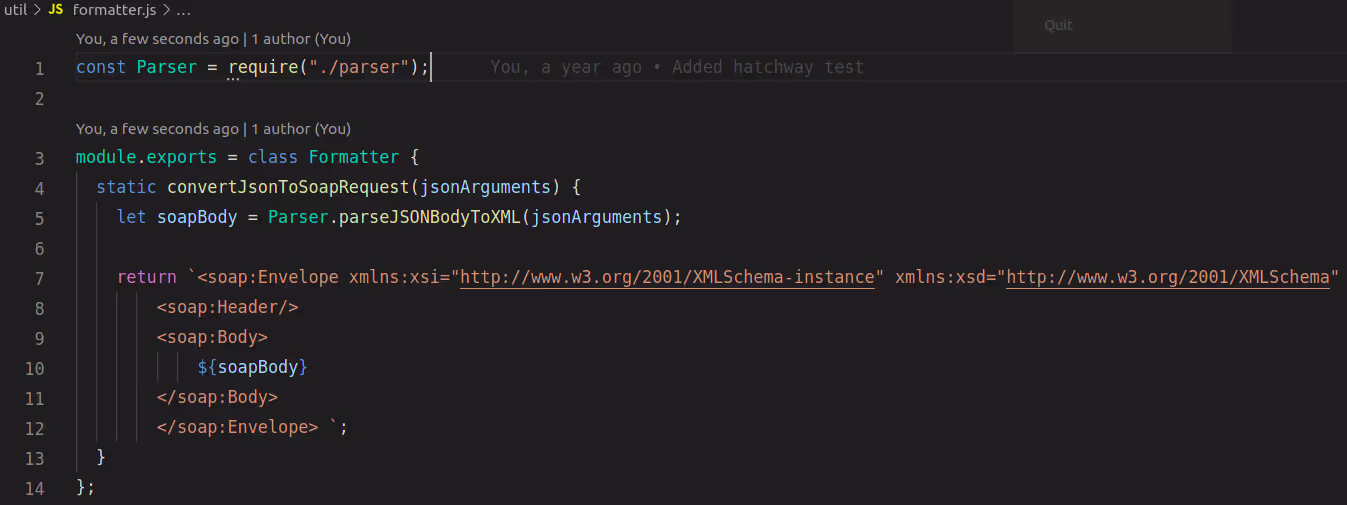
Task: Click the 'xmlns:xsd' attribute text
Action: 940,277
